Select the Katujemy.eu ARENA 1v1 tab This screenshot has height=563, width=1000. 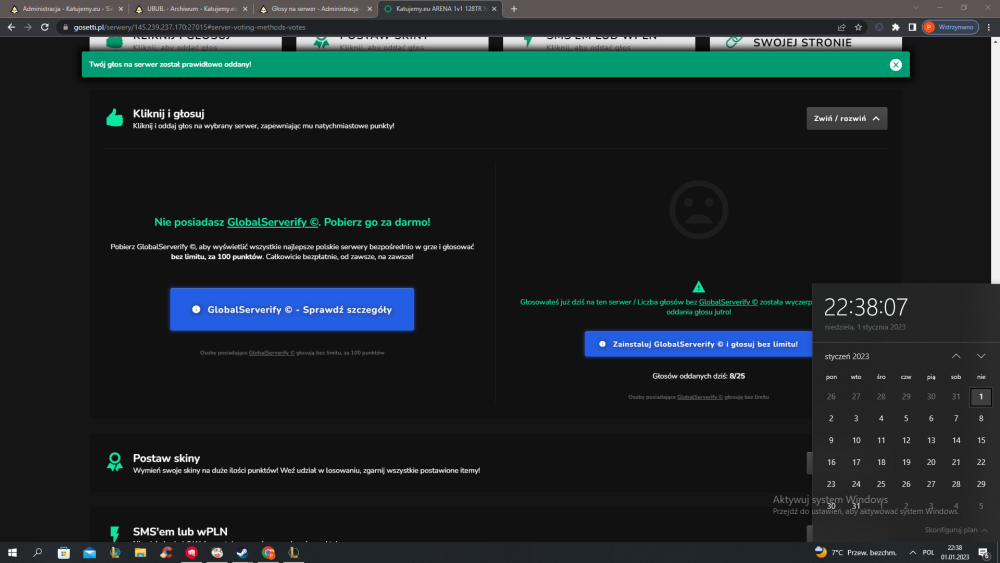pos(439,9)
